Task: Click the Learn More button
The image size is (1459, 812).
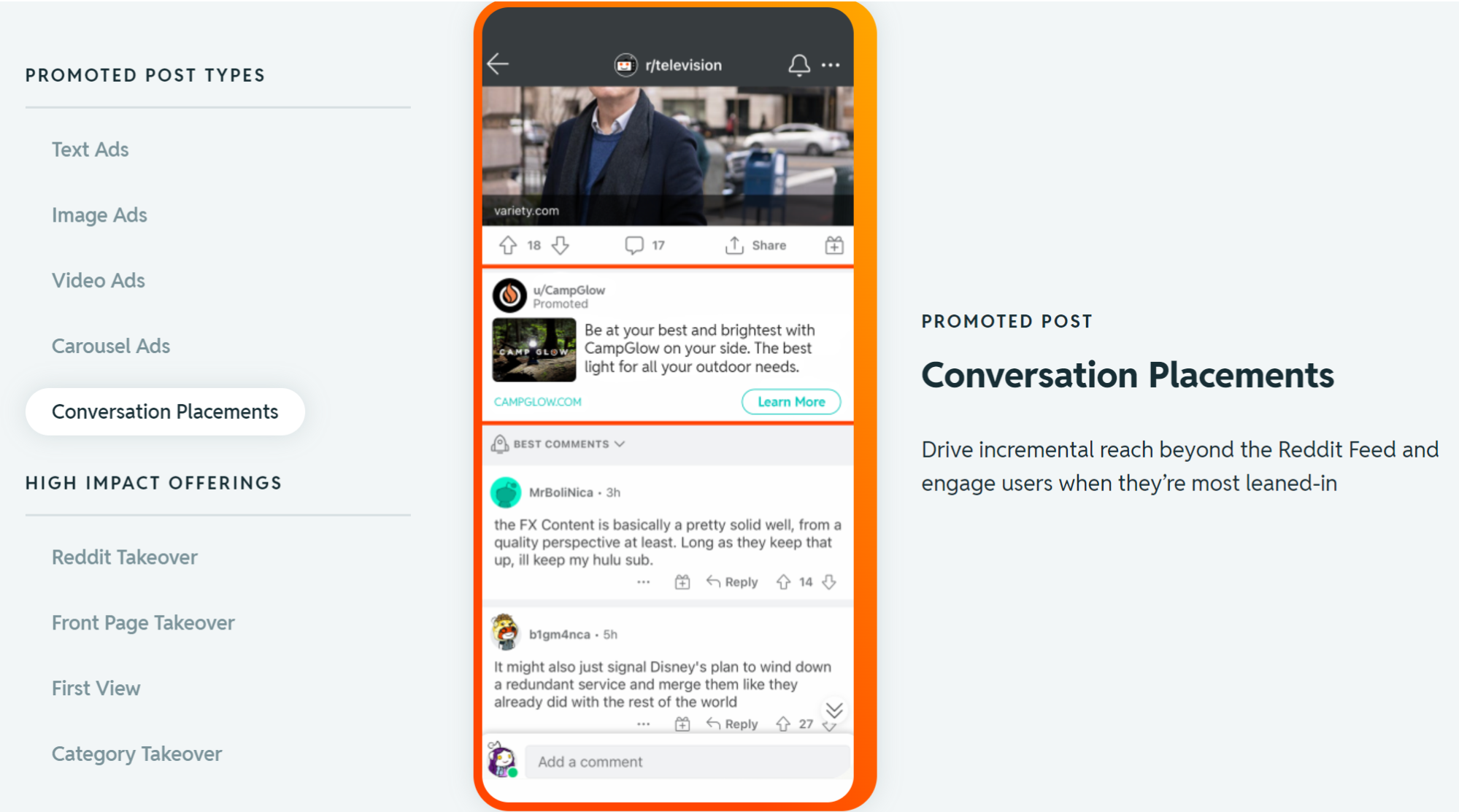Action: [791, 402]
